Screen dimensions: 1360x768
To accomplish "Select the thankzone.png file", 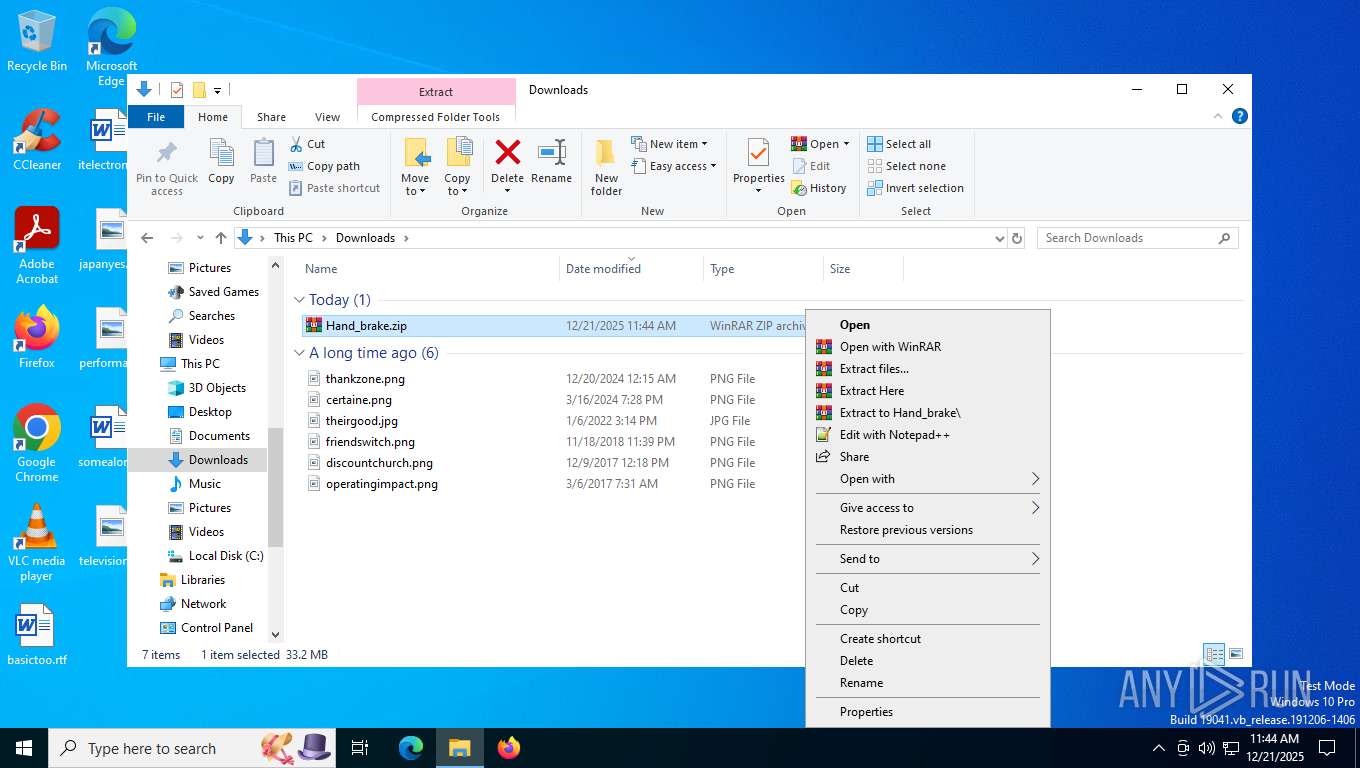I will 365,379.
